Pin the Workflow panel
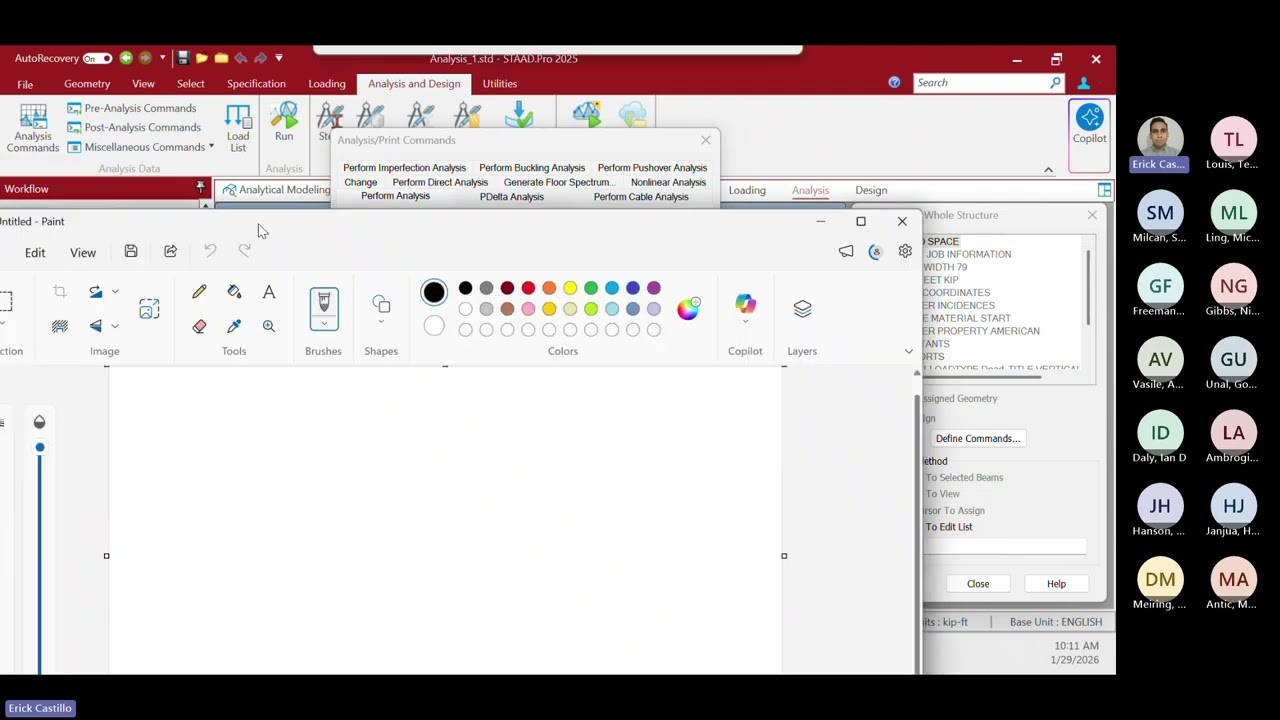 click(x=200, y=188)
